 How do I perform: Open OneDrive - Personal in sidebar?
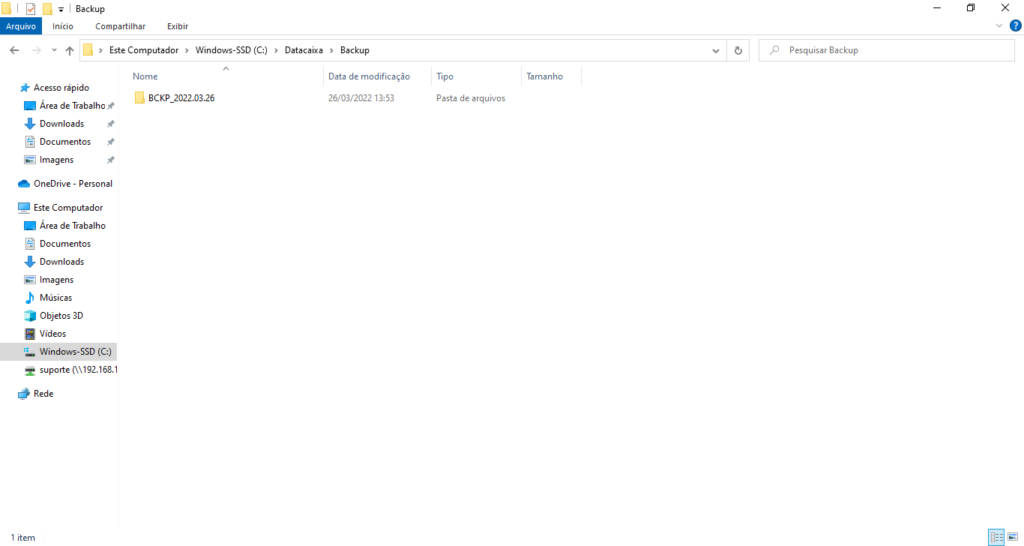[72, 184]
